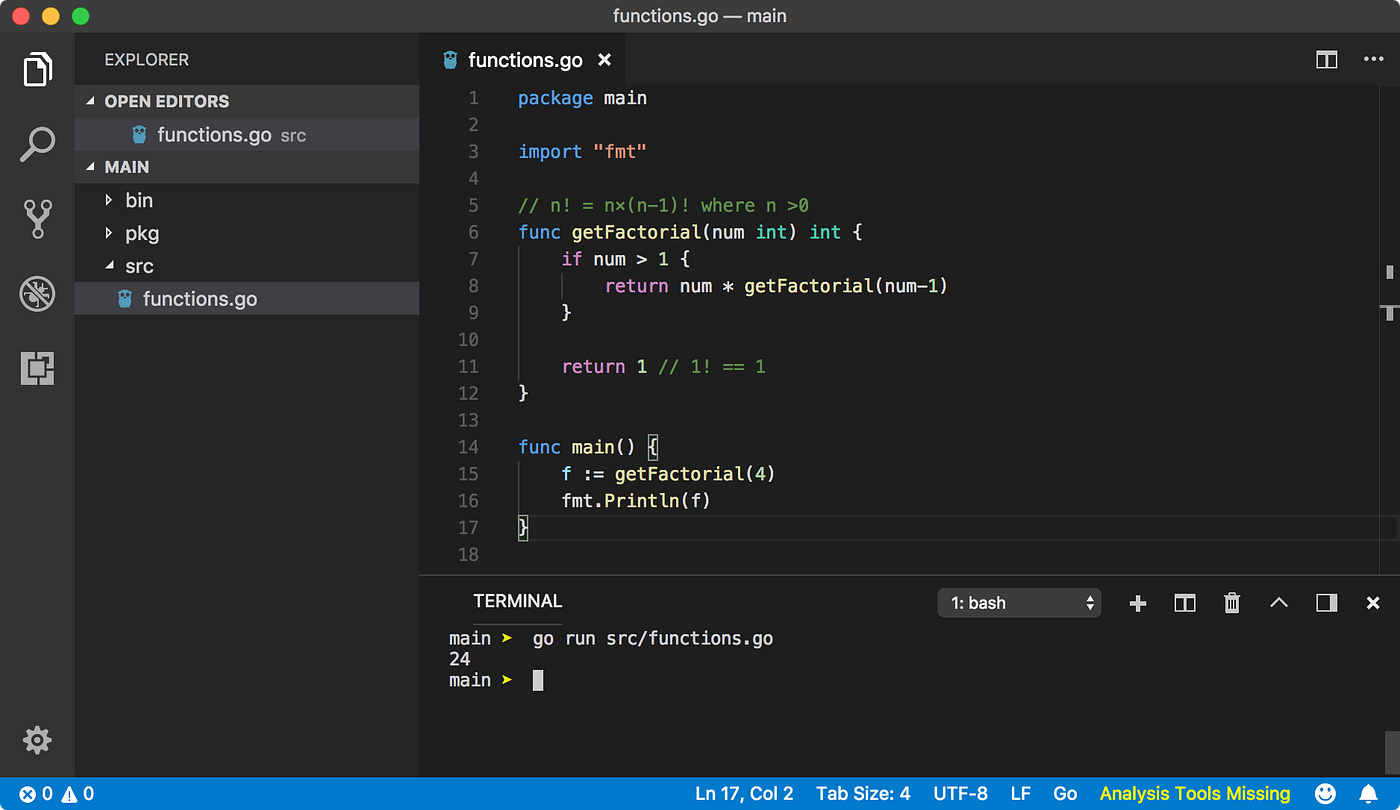This screenshot has height=810, width=1400.
Task: Open the Extensions icon in the activity bar
Action: coord(37,368)
